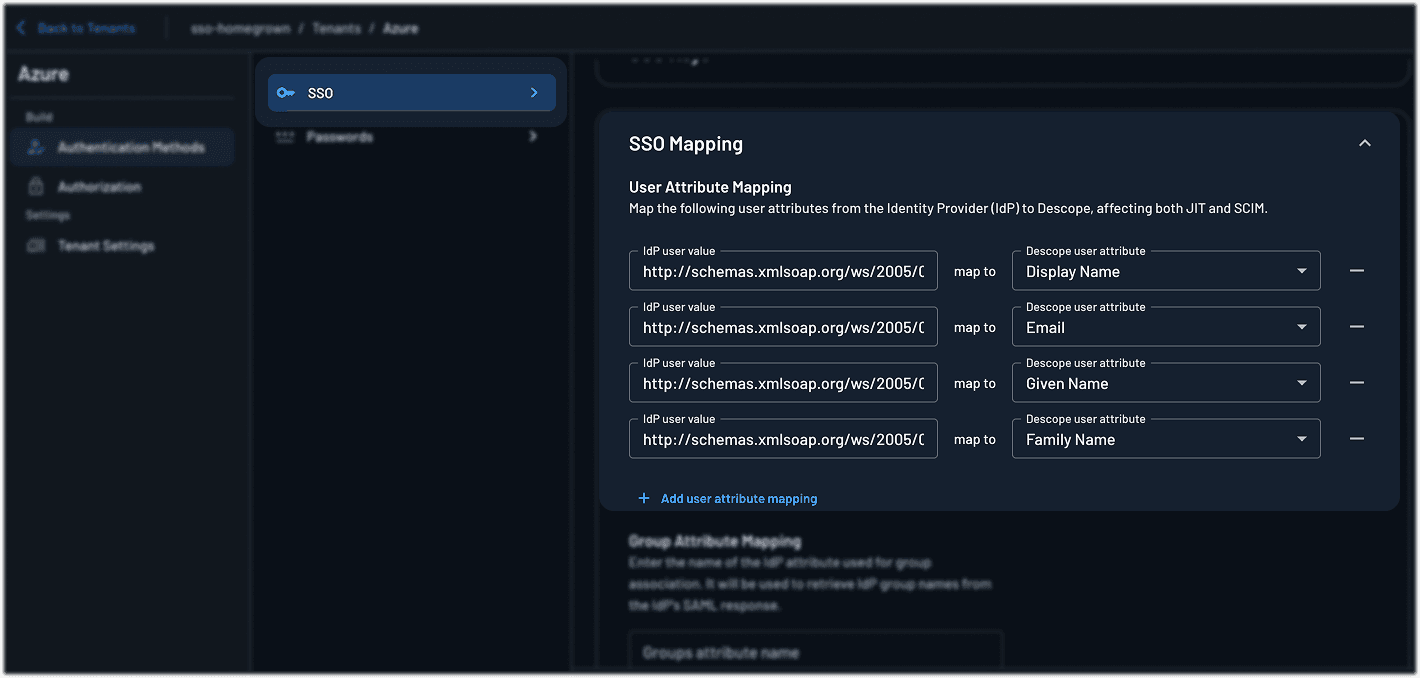Collapse the SSO Mapping section

point(1364,144)
